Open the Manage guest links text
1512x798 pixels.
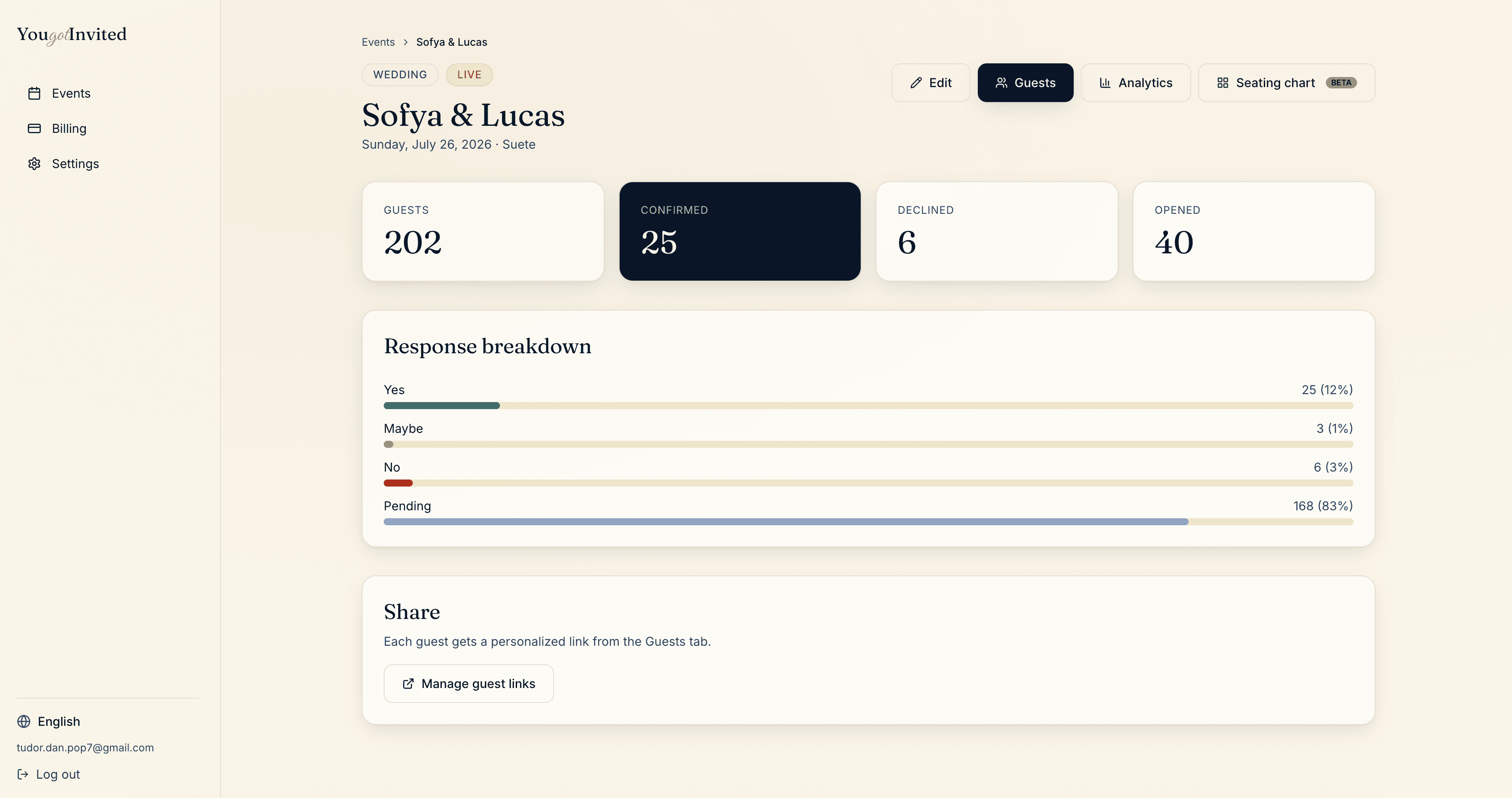click(478, 684)
